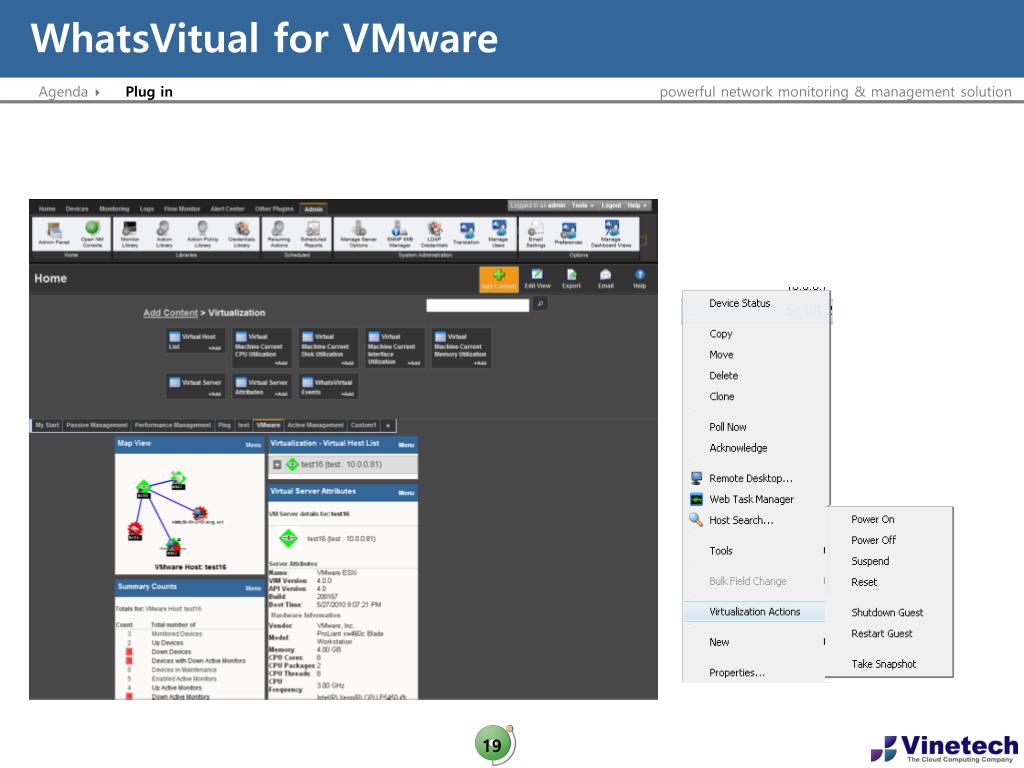Open the Translation icon
The width and height of the screenshot is (1024, 768).
(x=466, y=232)
